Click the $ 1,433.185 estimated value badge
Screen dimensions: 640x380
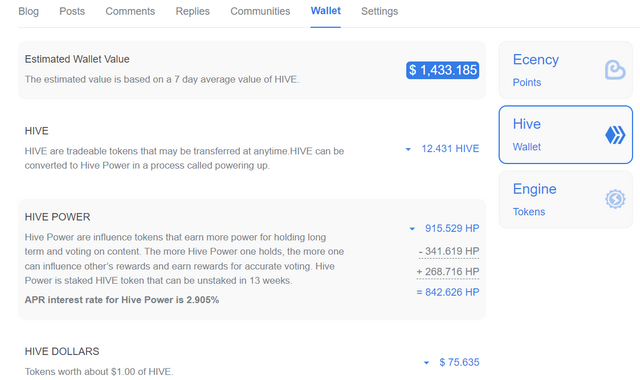[x=442, y=70]
